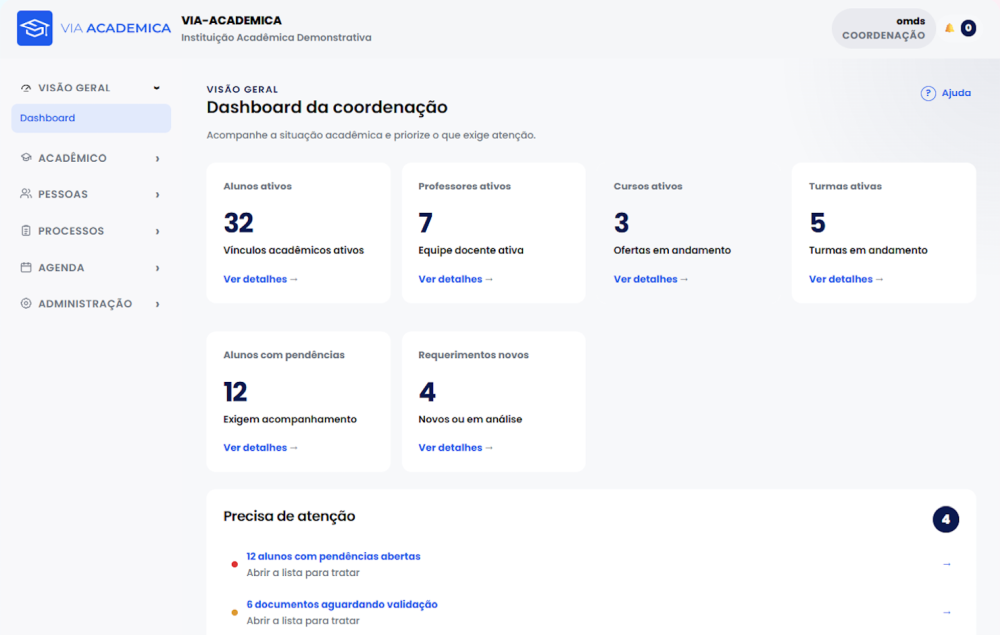Open Ver detalhes for Alunos com pendências
The image size is (1000, 635).
(260, 448)
